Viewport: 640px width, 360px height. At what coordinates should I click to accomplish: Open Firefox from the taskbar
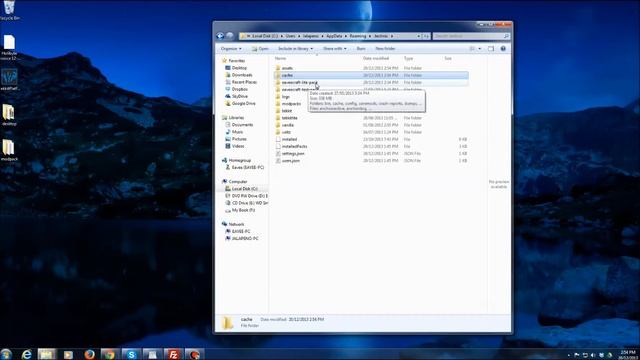[89, 354]
